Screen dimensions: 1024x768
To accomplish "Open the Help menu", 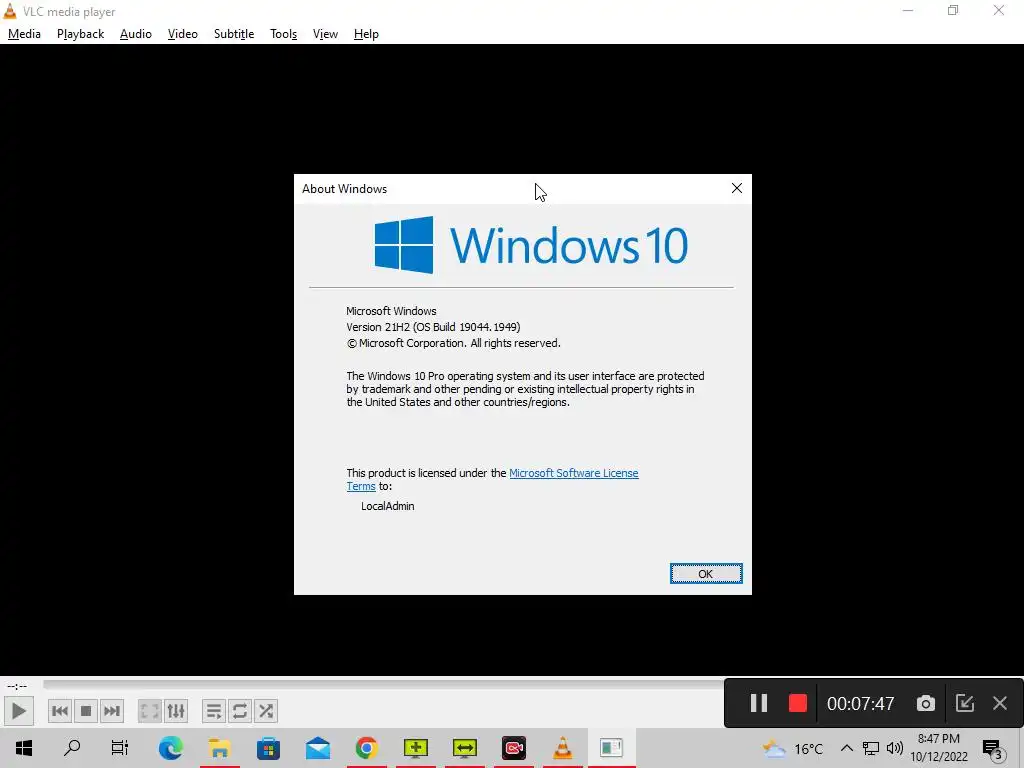I will pyautogui.click(x=366, y=34).
